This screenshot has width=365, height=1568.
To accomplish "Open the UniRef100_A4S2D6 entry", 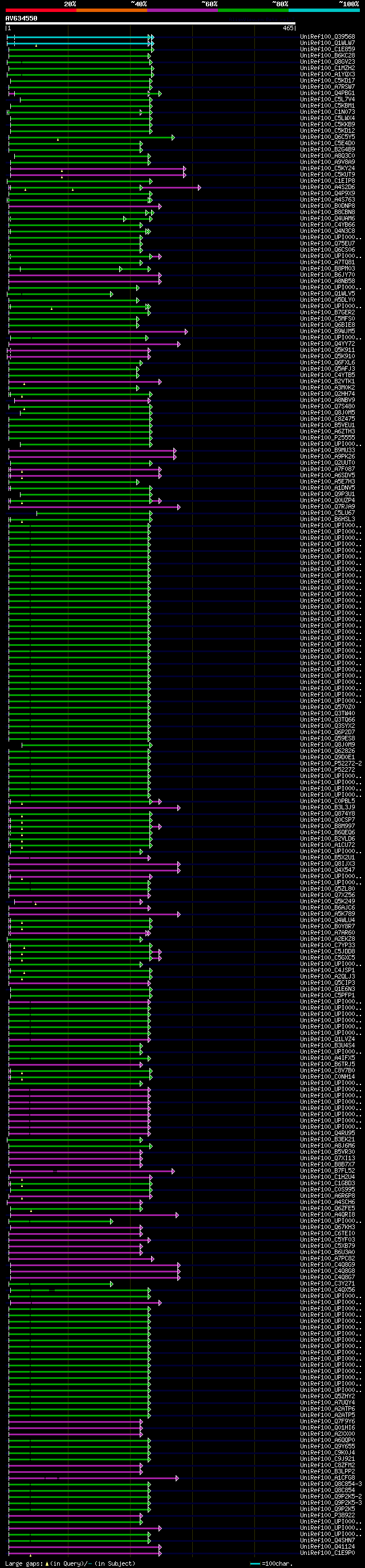I will [327, 187].
